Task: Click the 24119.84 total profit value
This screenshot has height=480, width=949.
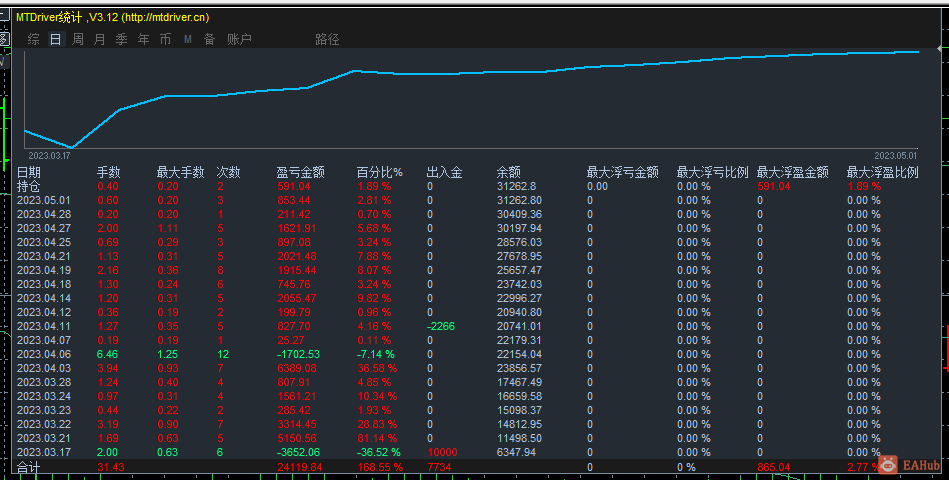Action: pyautogui.click(x=300, y=467)
